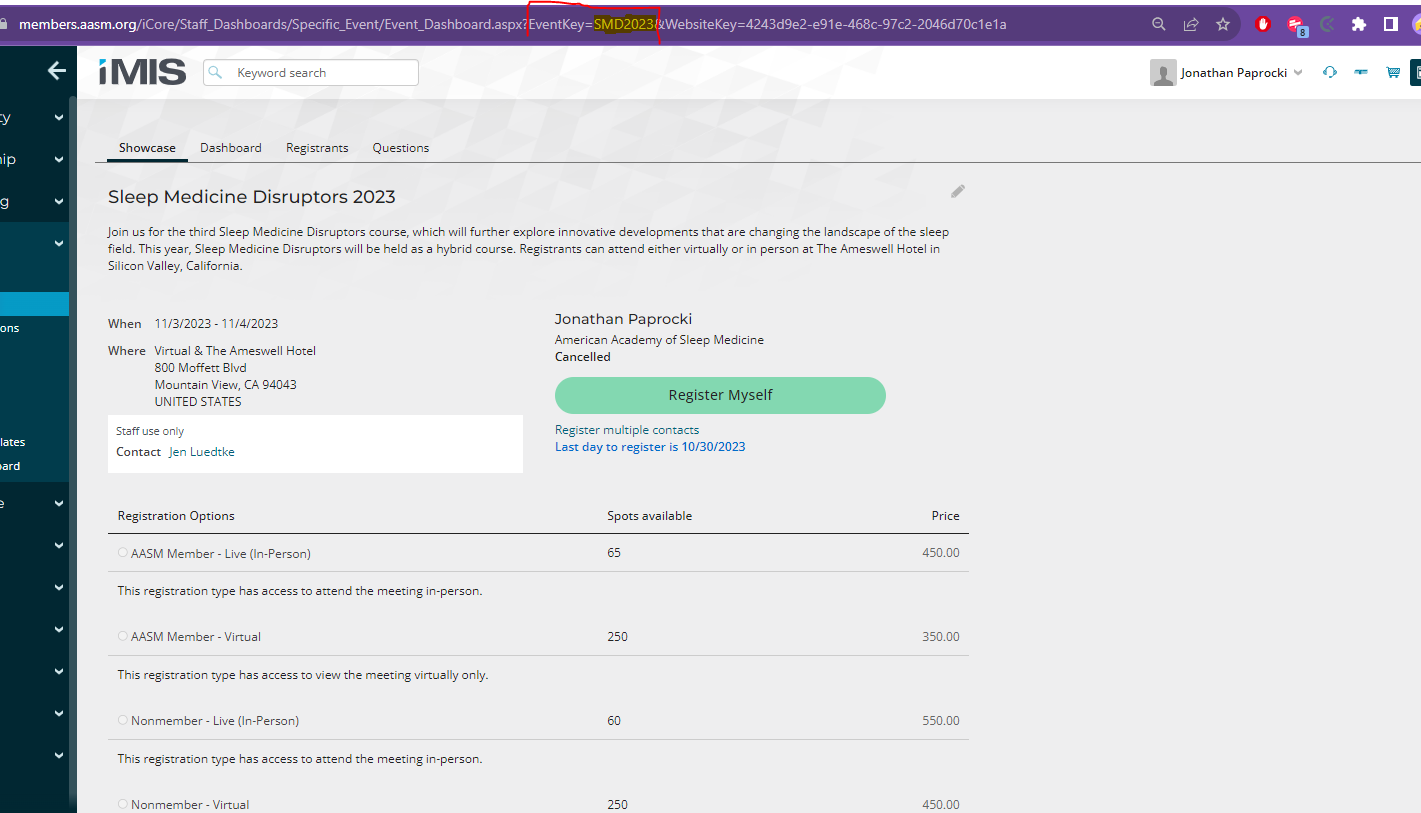Viewport: 1421px width, 813px height.
Task: Click the Jonathan Paprocki name in header
Action: point(1234,73)
